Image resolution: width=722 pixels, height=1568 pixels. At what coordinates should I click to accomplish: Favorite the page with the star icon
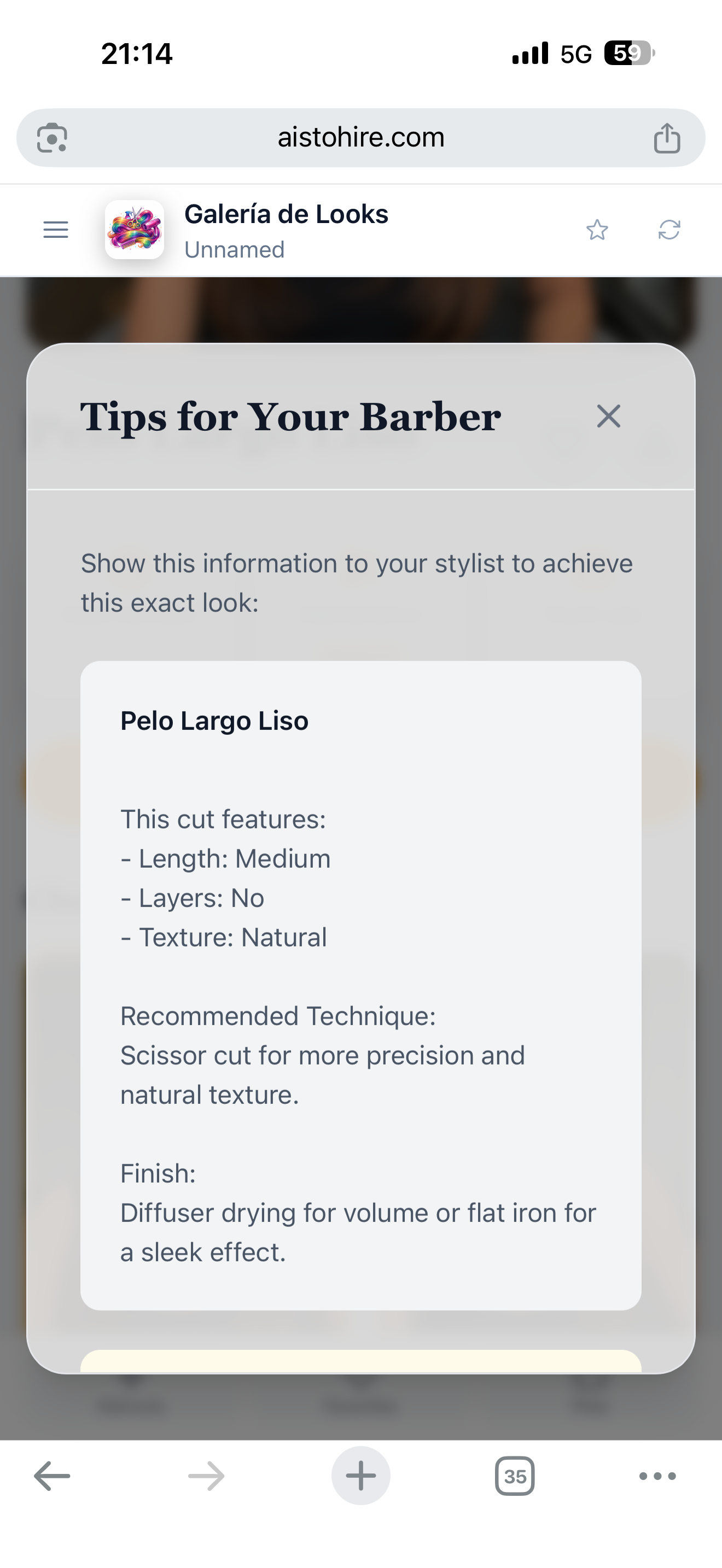click(597, 230)
